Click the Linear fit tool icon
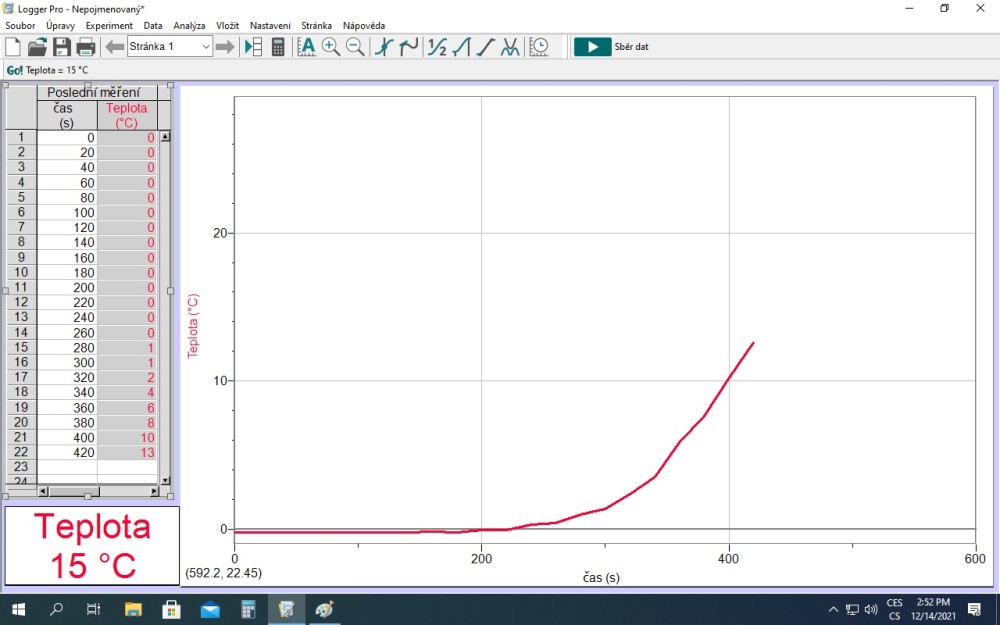This screenshot has height=625, width=1000. [x=485, y=47]
